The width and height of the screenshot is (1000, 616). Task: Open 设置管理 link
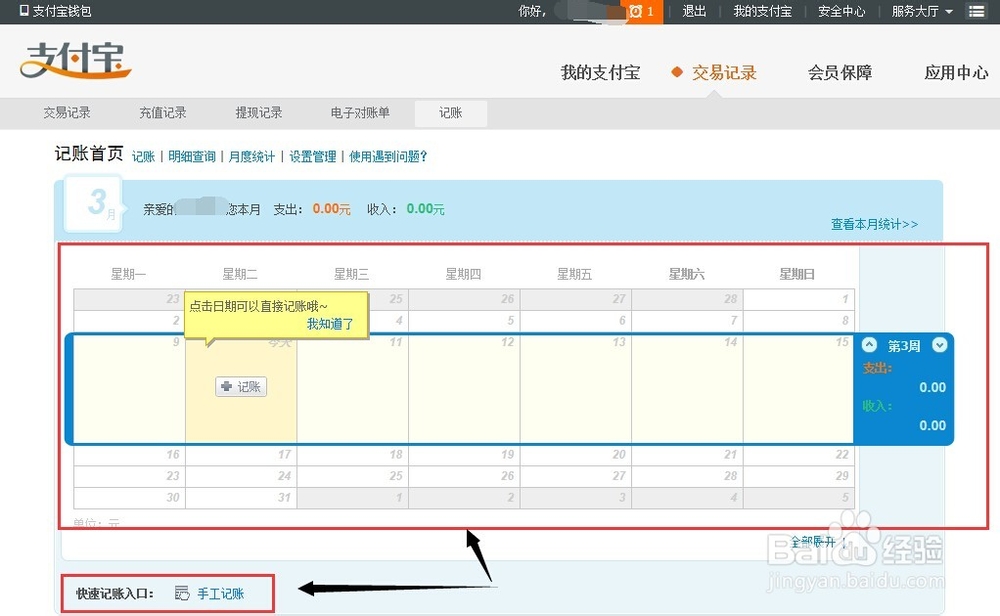[312, 156]
